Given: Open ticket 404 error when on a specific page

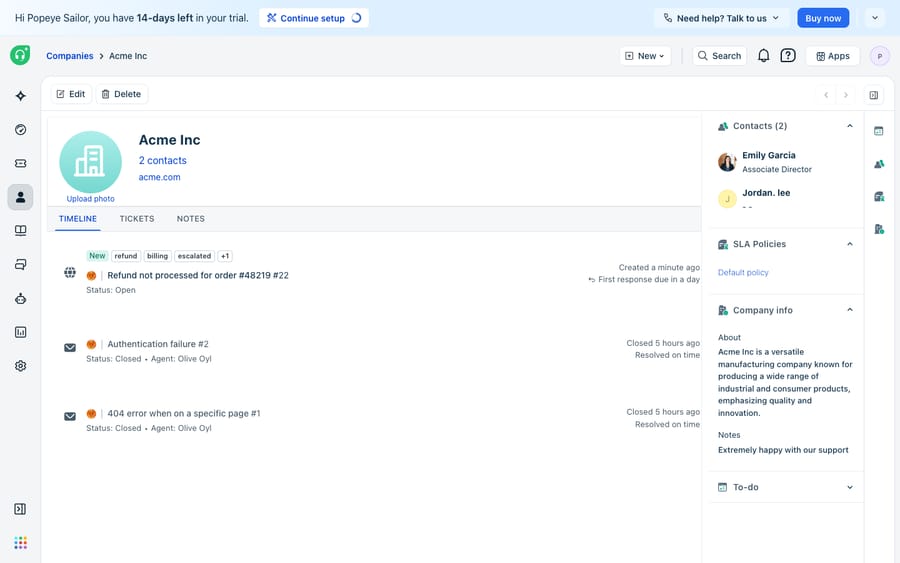Looking at the screenshot, I should pos(184,413).
